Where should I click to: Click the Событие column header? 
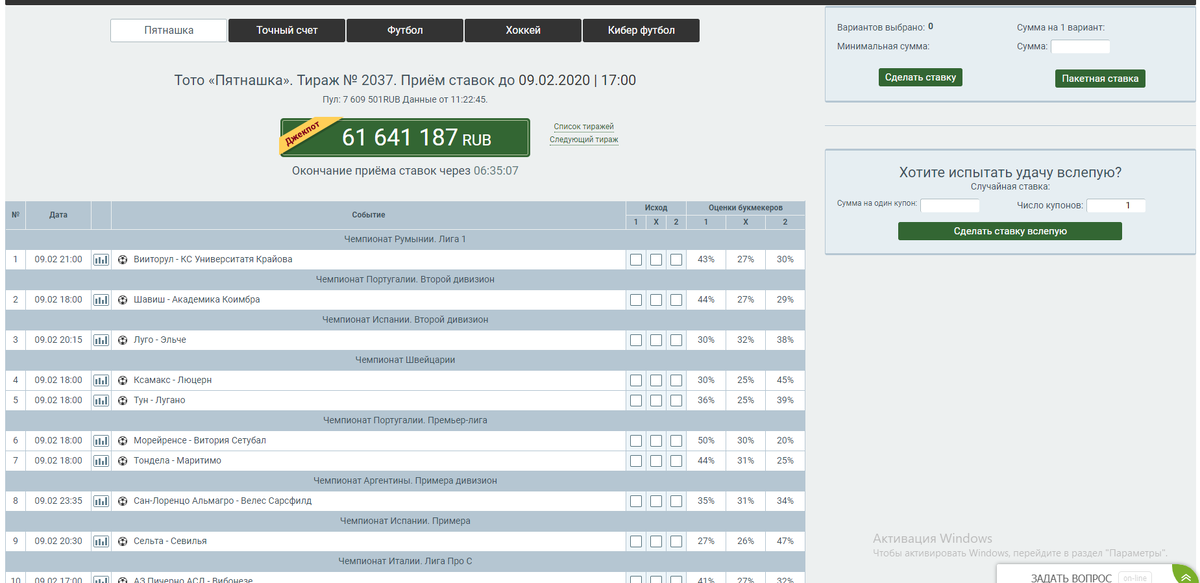pos(368,215)
